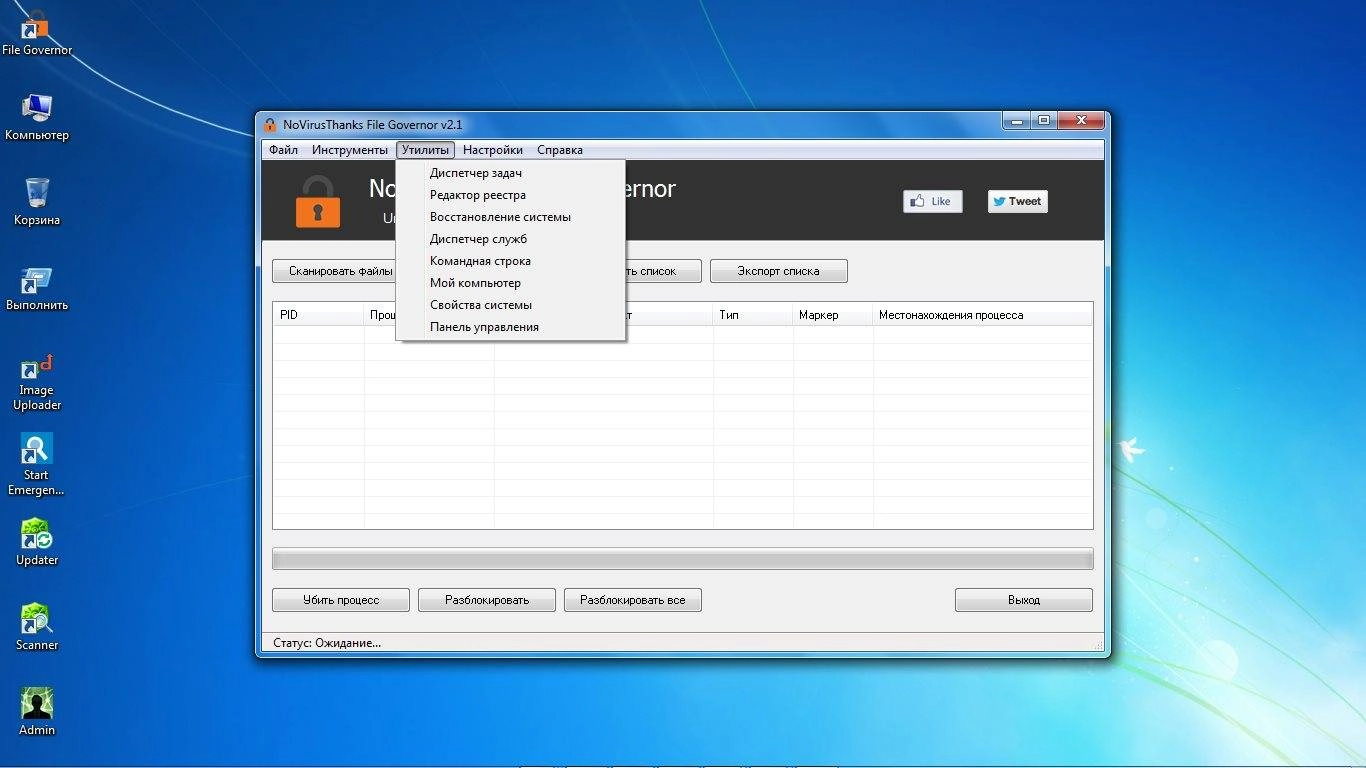Sort by the PID column header
1366x768 pixels.
click(319, 315)
